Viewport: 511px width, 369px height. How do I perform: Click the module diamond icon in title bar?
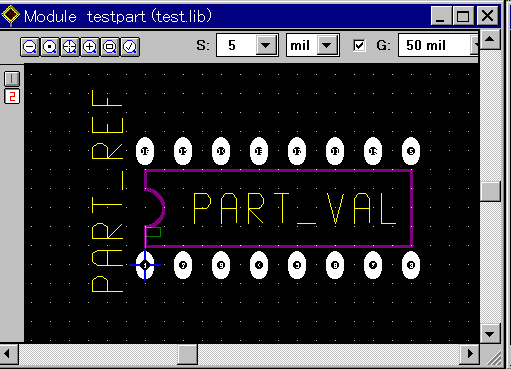pos(11,15)
